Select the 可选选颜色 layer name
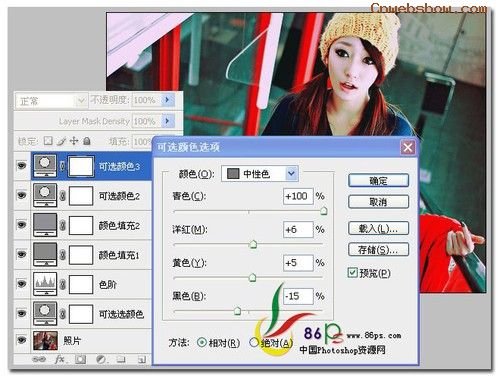This screenshot has height=379, width=500. click(x=121, y=314)
